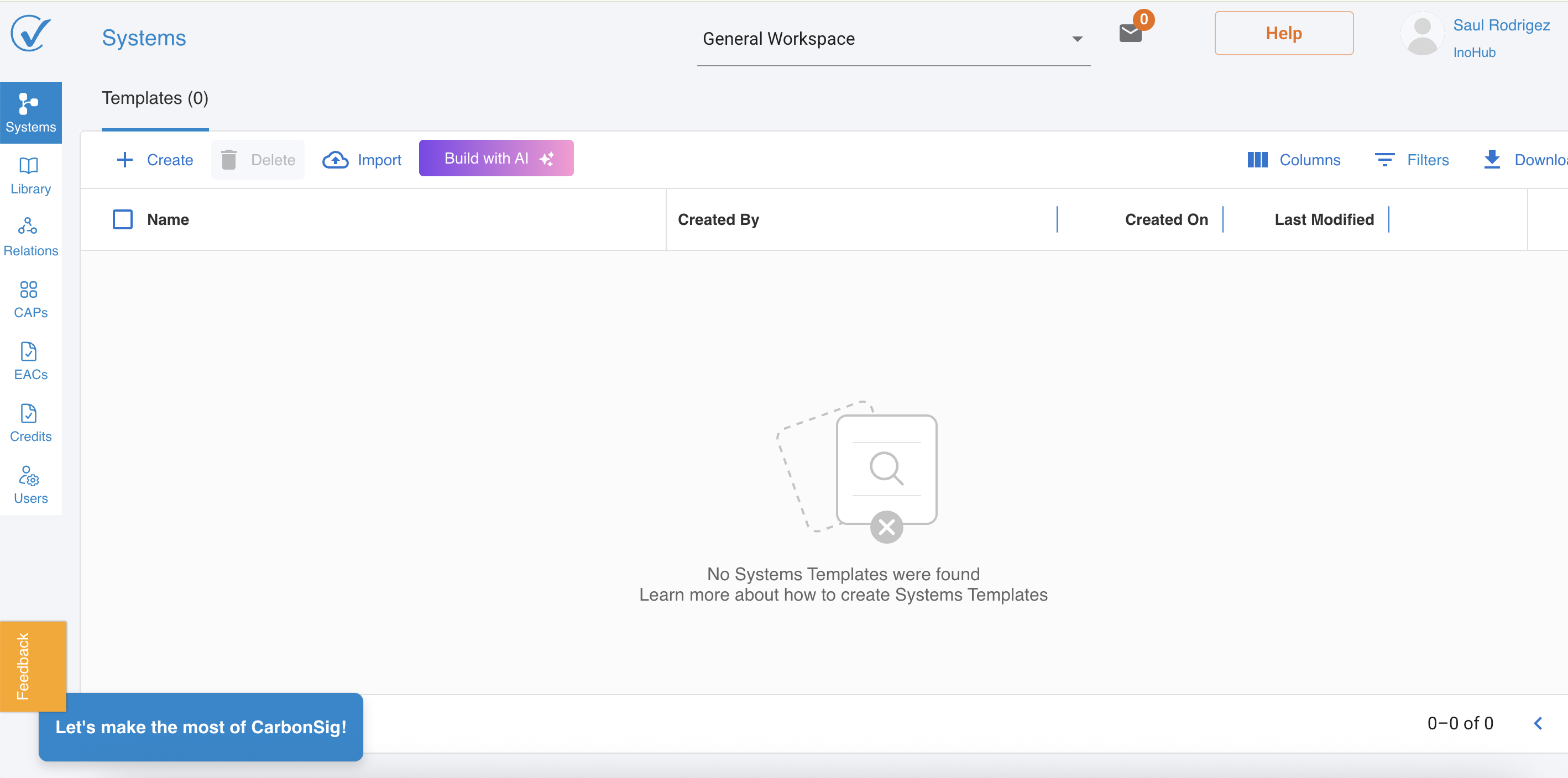Click Create to add a template
The height and width of the screenshot is (778, 1568).
[x=155, y=160]
